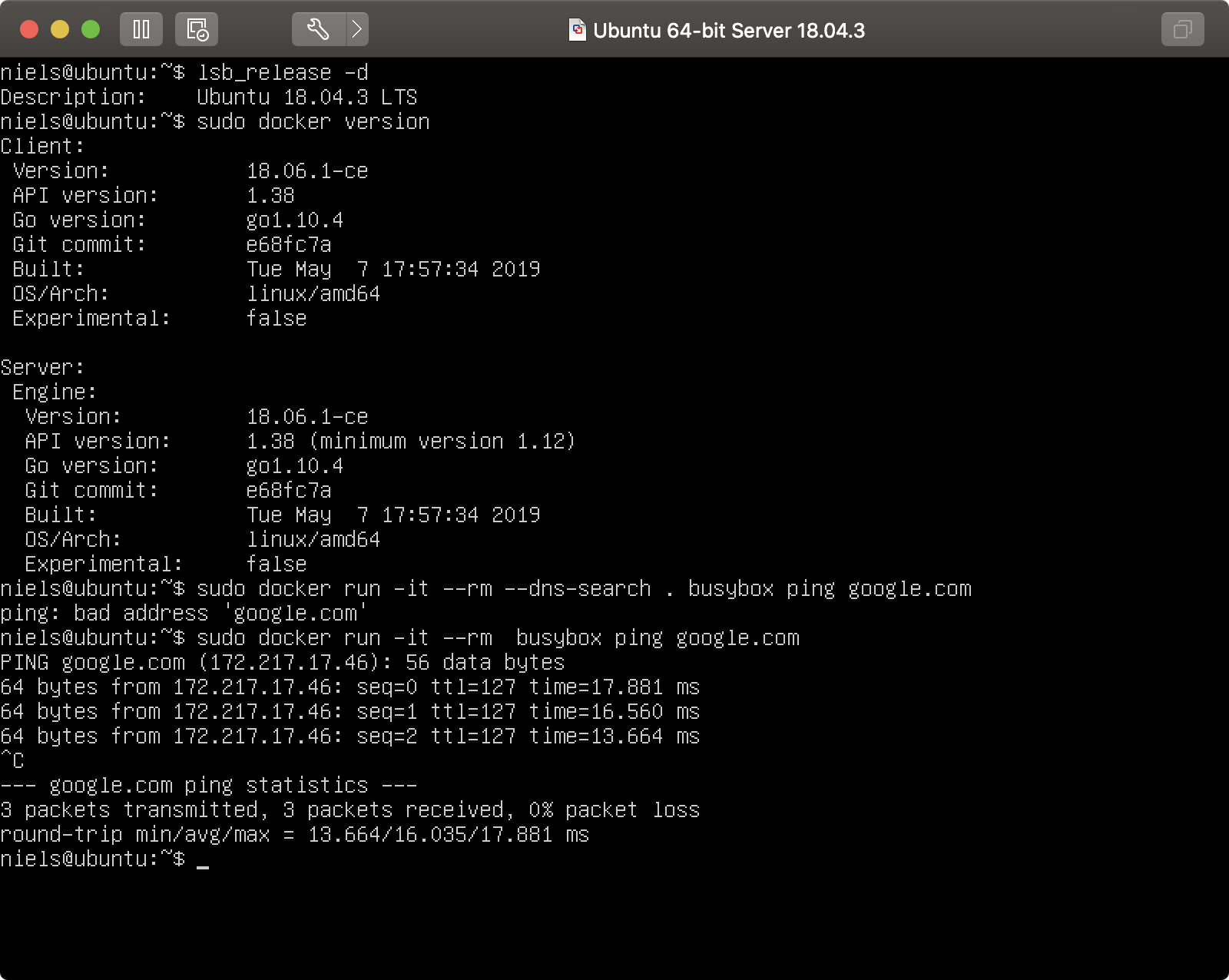Click the title Ubuntu 64-bit Server 18.04.3
This screenshot has height=980, width=1229.
coord(730,31)
